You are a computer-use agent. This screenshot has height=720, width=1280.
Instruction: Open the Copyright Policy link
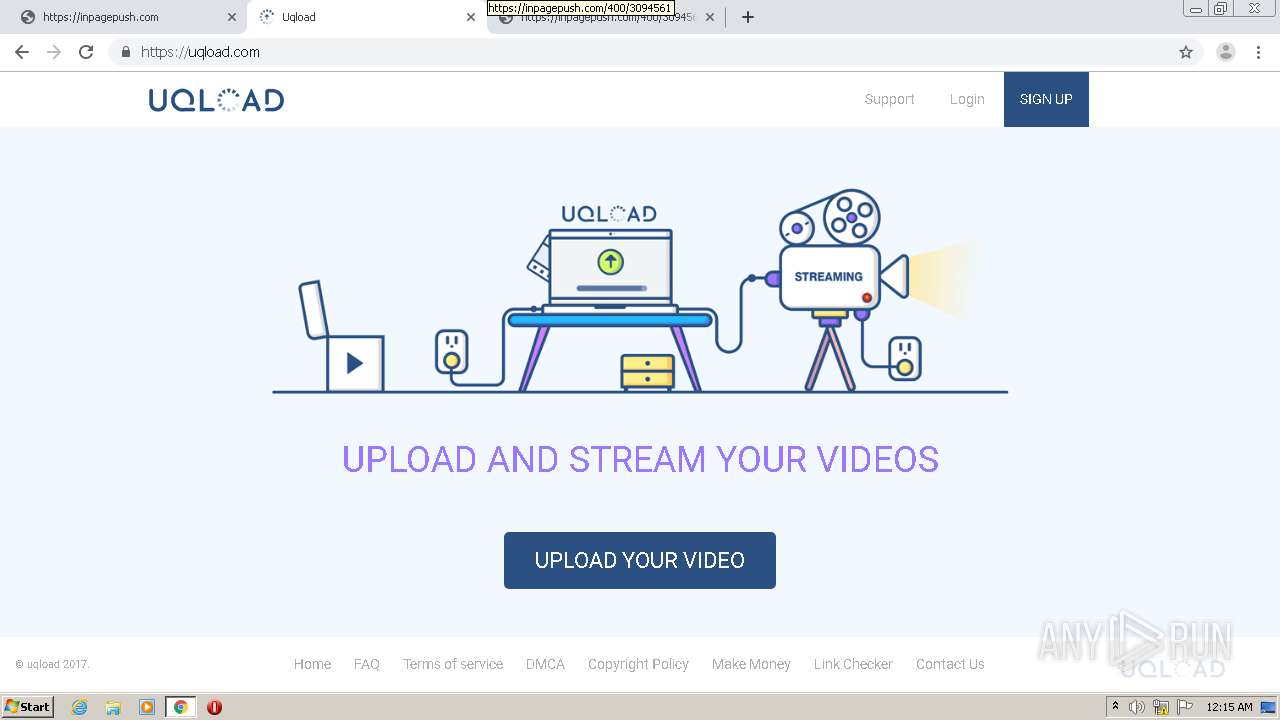[x=638, y=664]
